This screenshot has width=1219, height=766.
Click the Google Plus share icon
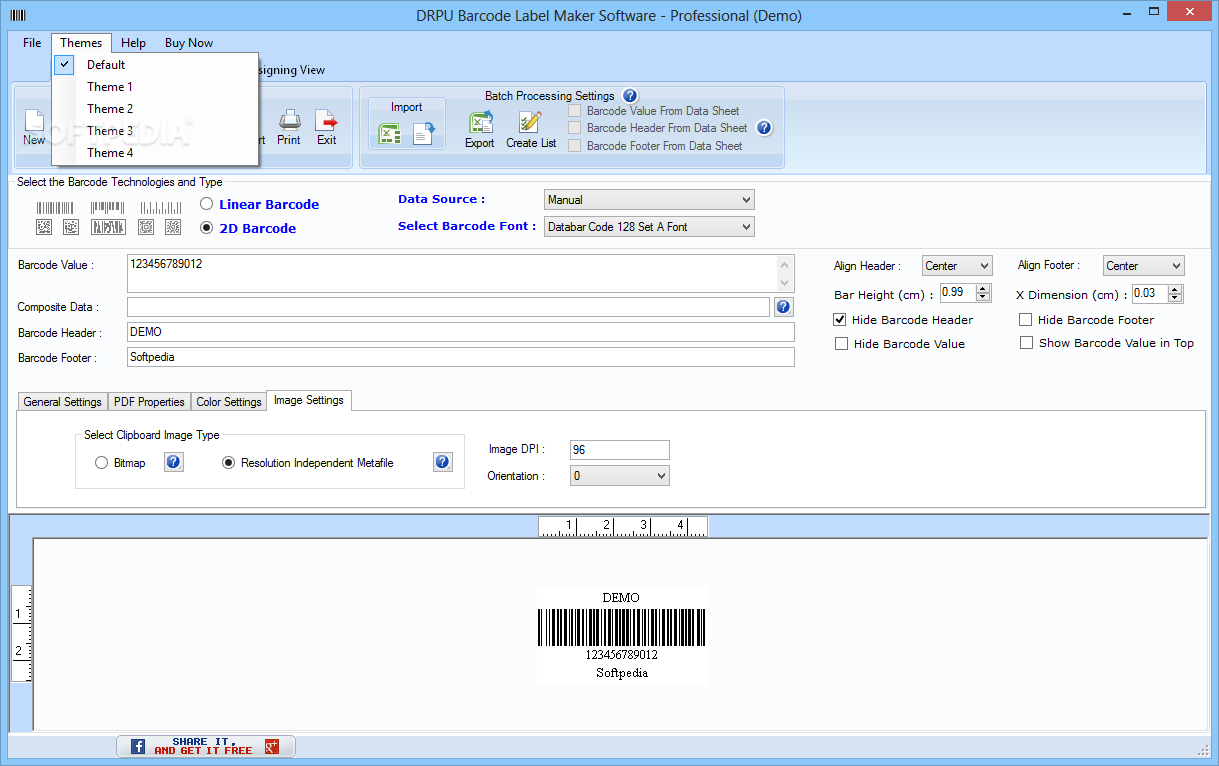pos(271,746)
